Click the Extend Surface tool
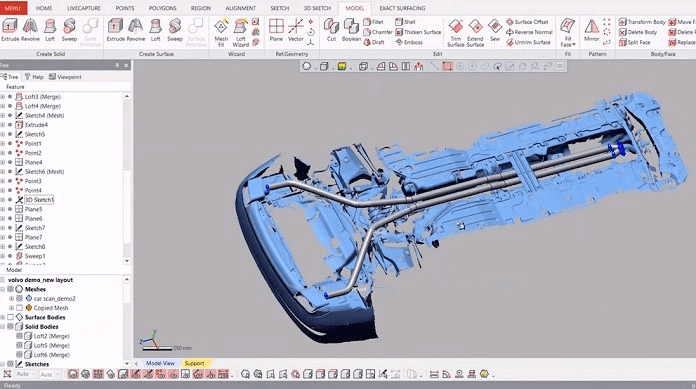This screenshot has height=389, width=696. click(475, 32)
